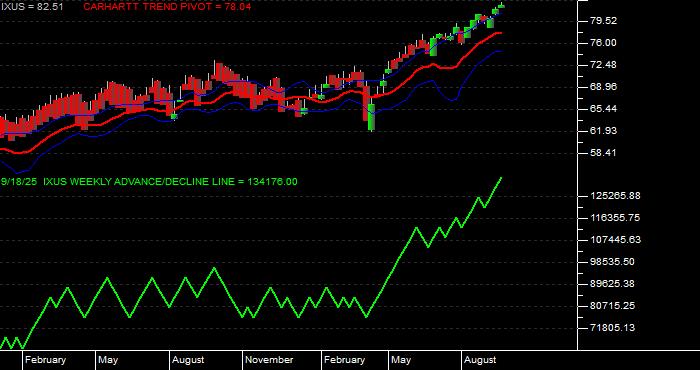Click the 98535.50 axis value
The image size is (700, 370).
click(612, 262)
